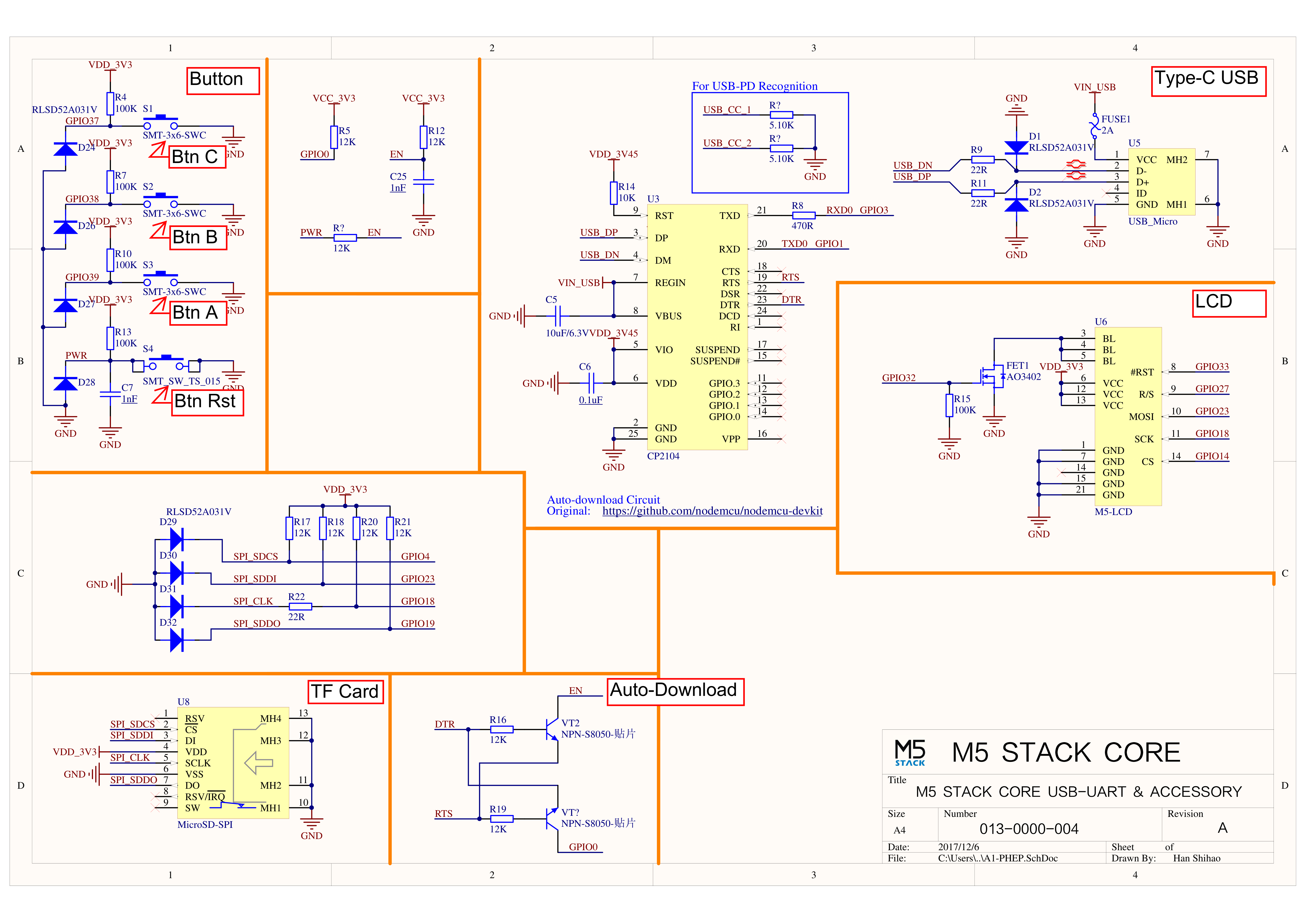Click title "M5 STACK CORE USB-UART & ACCESSORY"
Image resolution: width=1308 pixels, height=924 pixels.
tap(1079, 792)
